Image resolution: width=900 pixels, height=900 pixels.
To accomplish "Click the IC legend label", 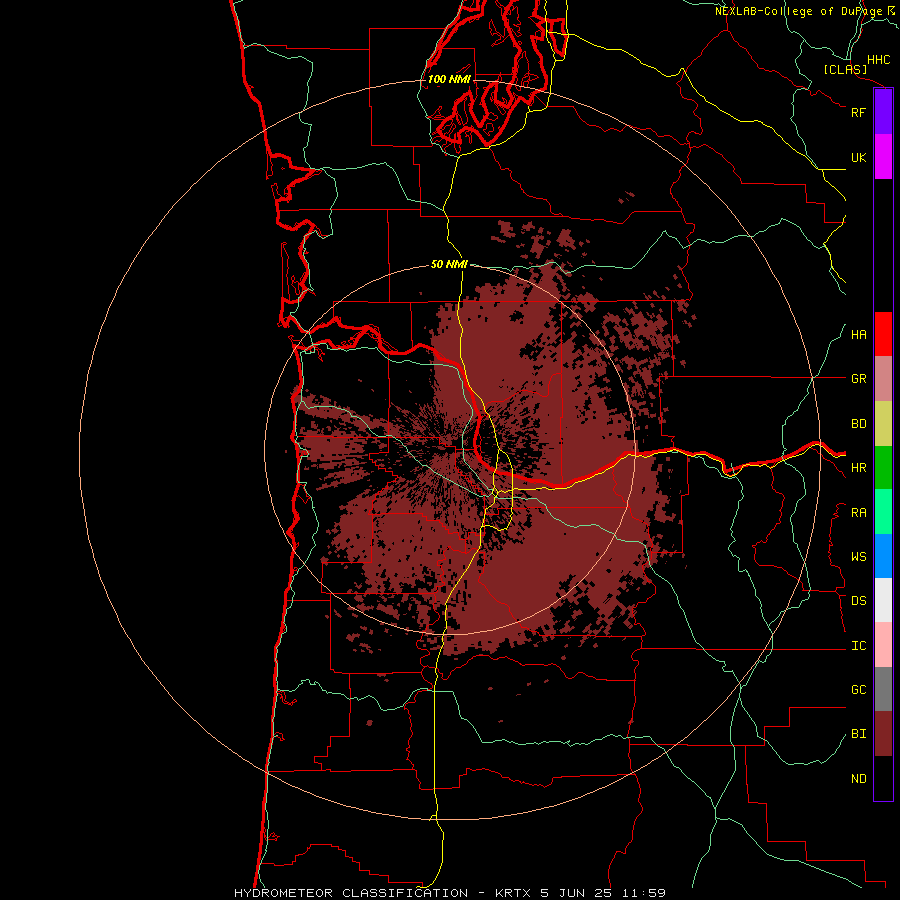I will point(858,646).
